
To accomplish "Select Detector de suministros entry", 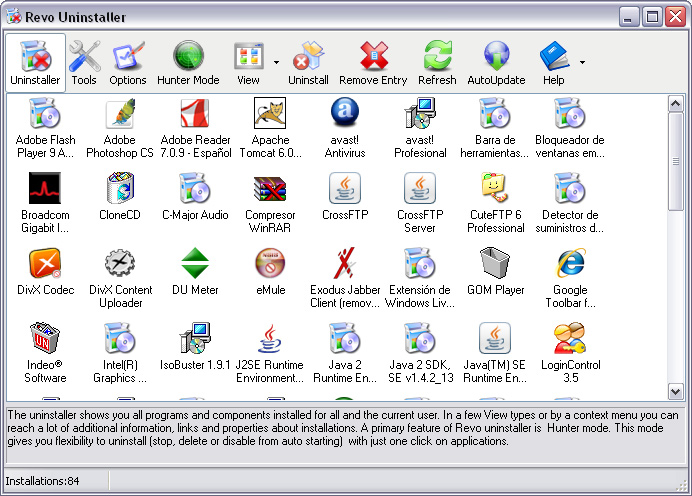I will click(570, 203).
